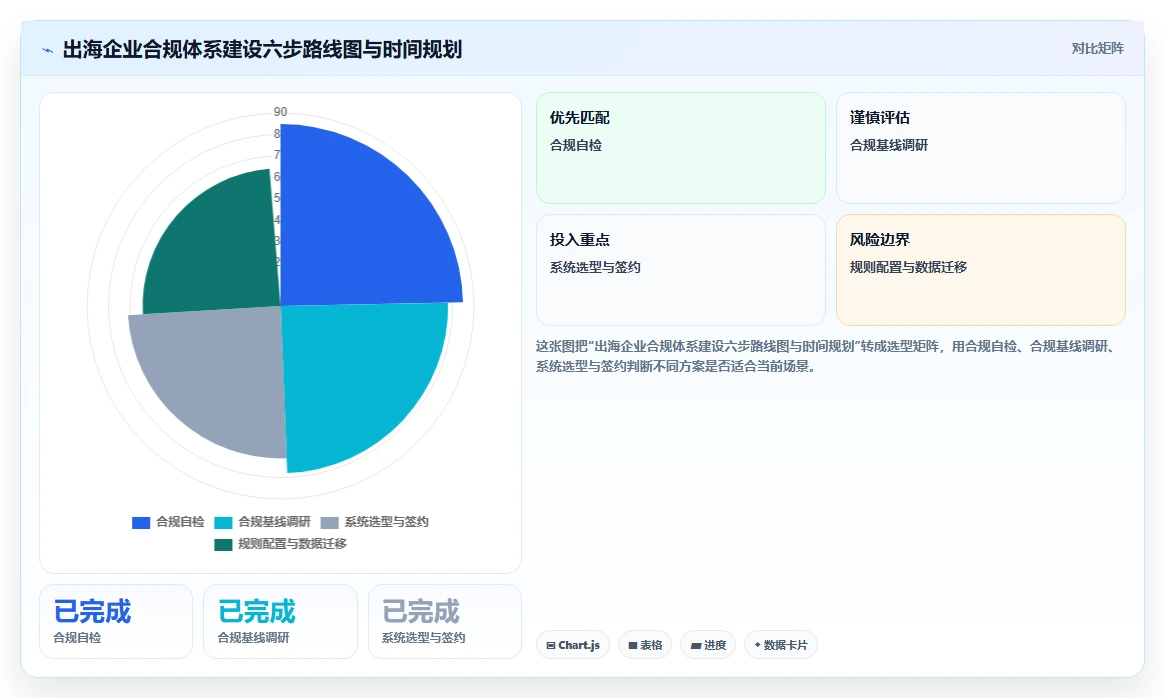Toggle the 规则配置与数据迁移 legend swatch
Screen dimensions: 1165x698
tap(223, 545)
